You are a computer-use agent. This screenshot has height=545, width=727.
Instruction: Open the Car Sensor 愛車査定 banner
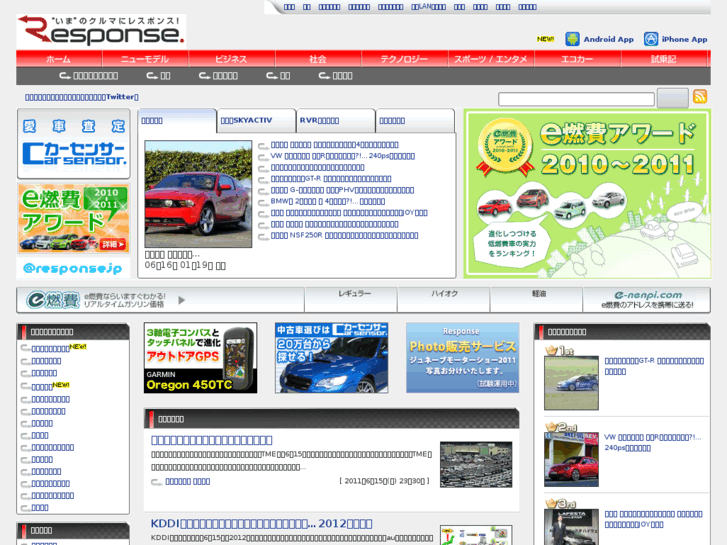(74, 144)
